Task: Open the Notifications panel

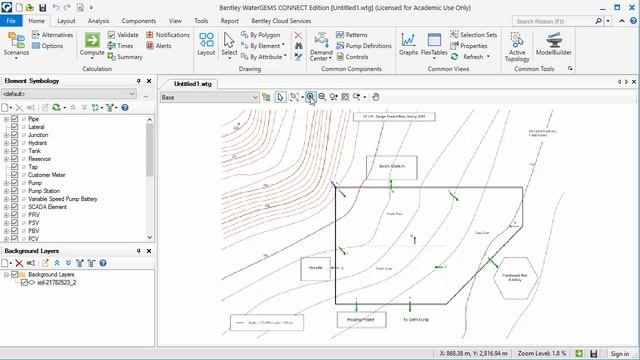Action: (168, 35)
